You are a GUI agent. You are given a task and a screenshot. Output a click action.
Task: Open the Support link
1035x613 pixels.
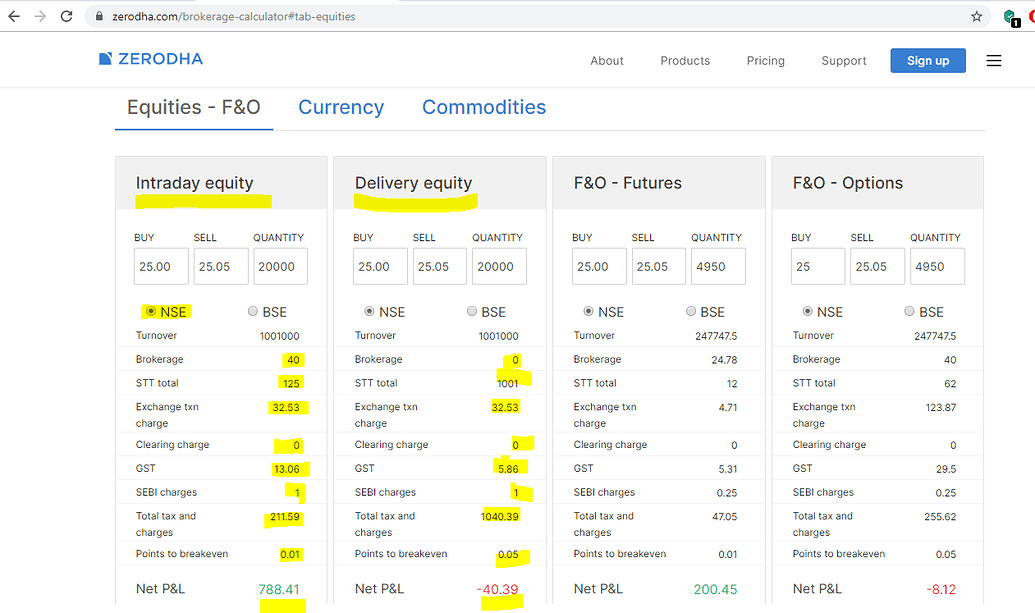[843, 61]
